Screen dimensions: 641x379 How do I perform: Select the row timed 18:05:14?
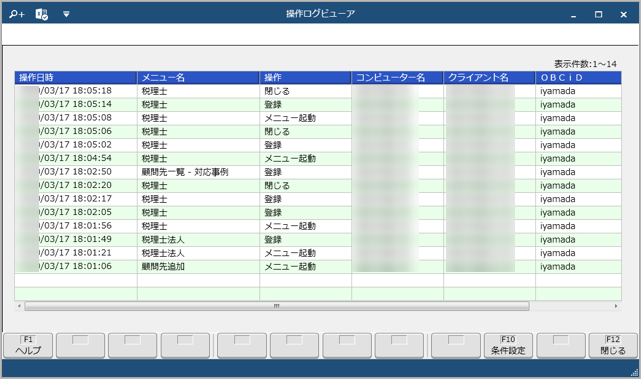point(318,104)
